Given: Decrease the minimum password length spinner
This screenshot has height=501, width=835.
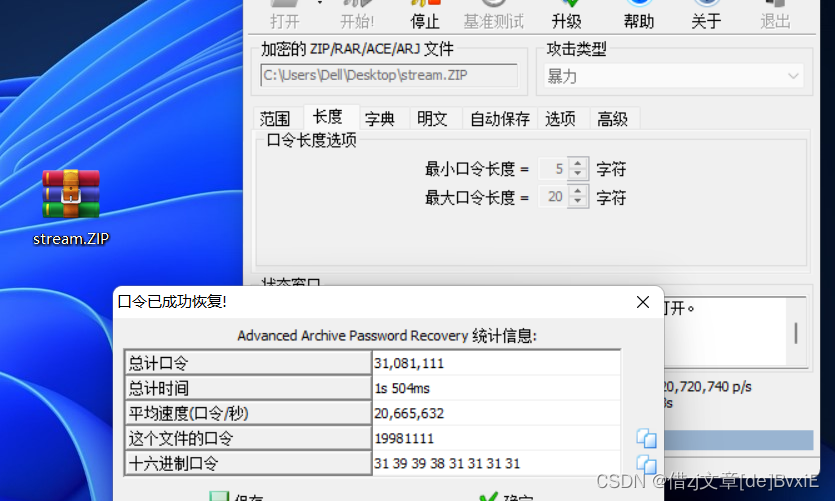Looking at the screenshot, I should coord(578,174).
